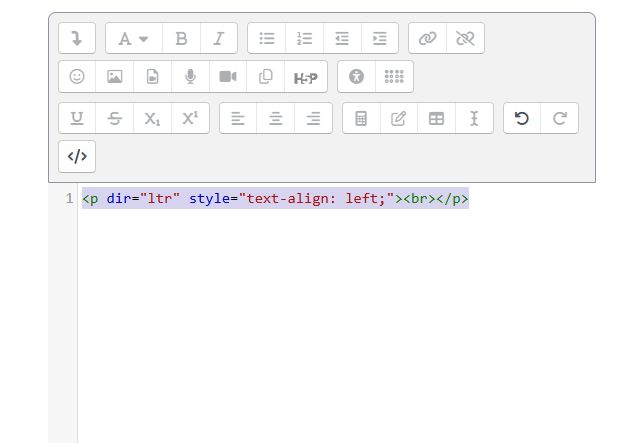Undo the last action

(522, 118)
